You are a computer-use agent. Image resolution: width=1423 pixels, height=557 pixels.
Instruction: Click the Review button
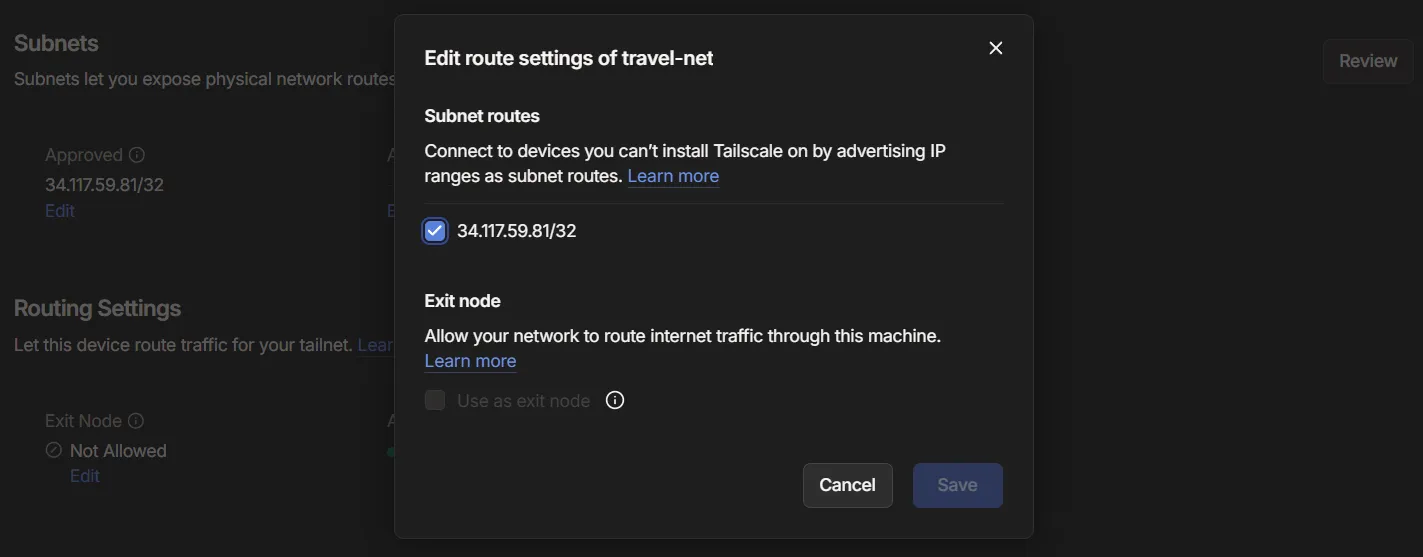point(1367,61)
